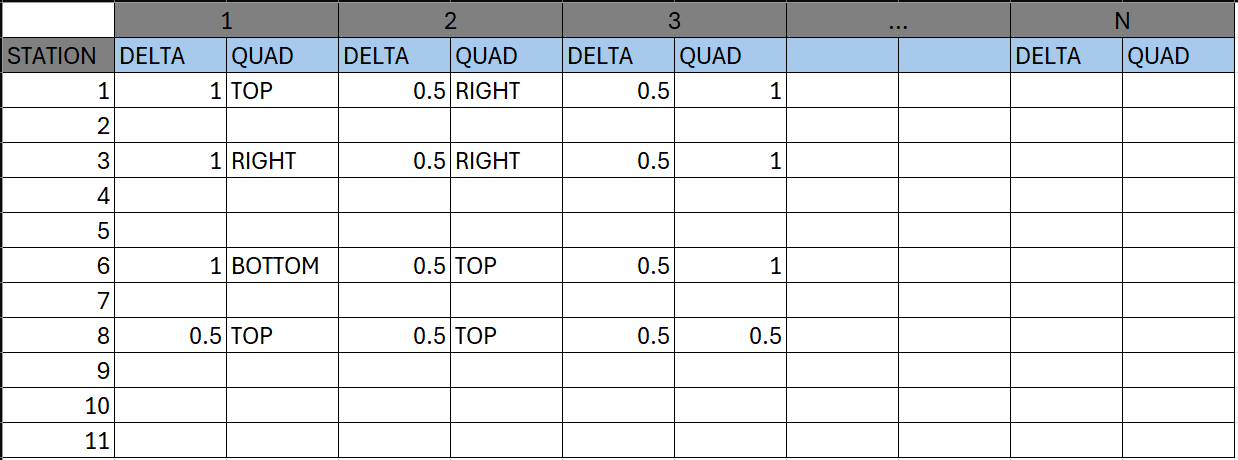Click the group header labeled N
Viewport: 1238px width, 460px height.
[x=1122, y=20]
